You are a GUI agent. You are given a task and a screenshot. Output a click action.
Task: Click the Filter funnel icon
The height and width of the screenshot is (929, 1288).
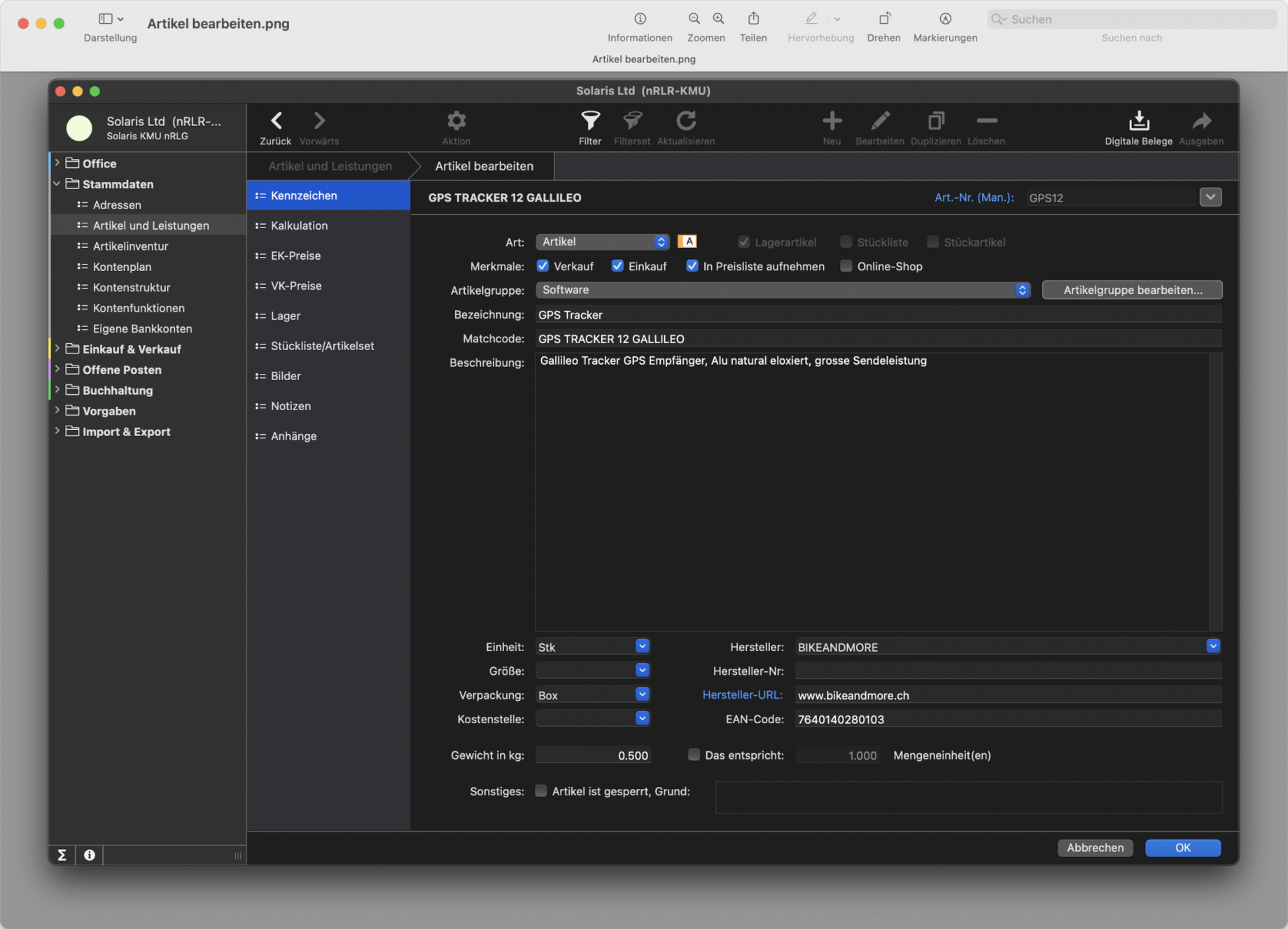589,121
